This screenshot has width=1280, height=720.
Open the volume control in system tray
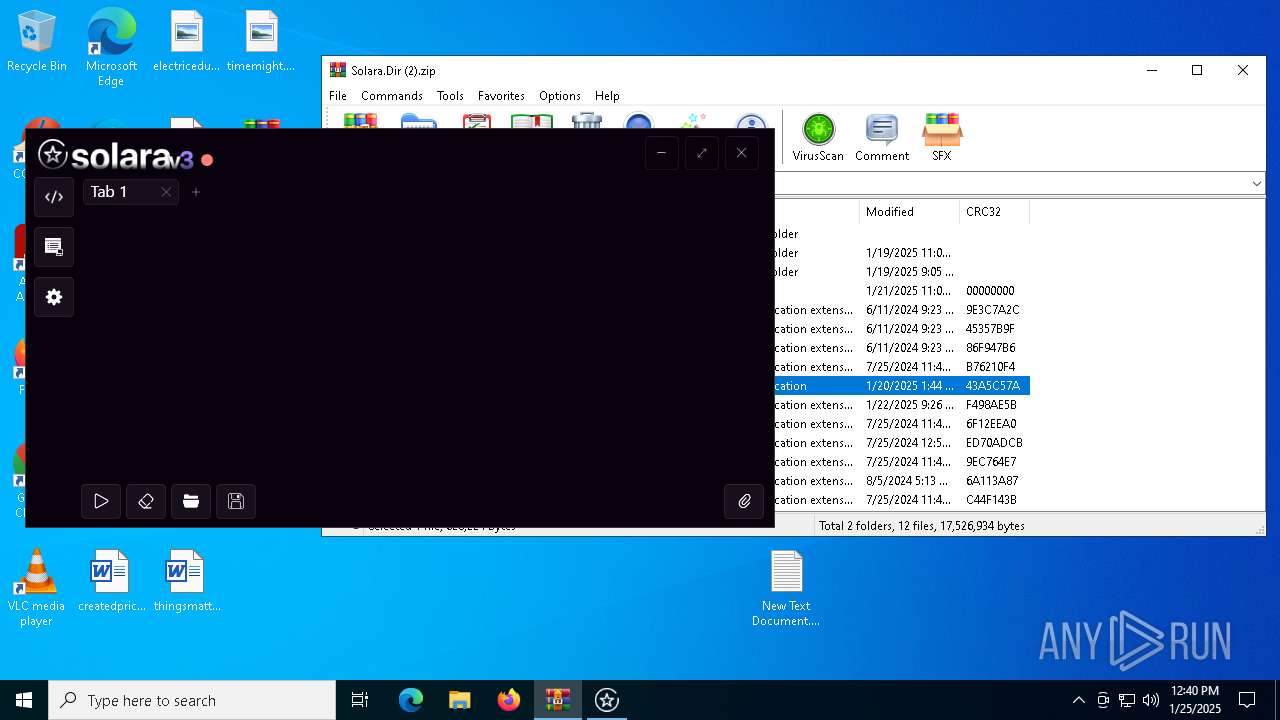click(1150, 700)
